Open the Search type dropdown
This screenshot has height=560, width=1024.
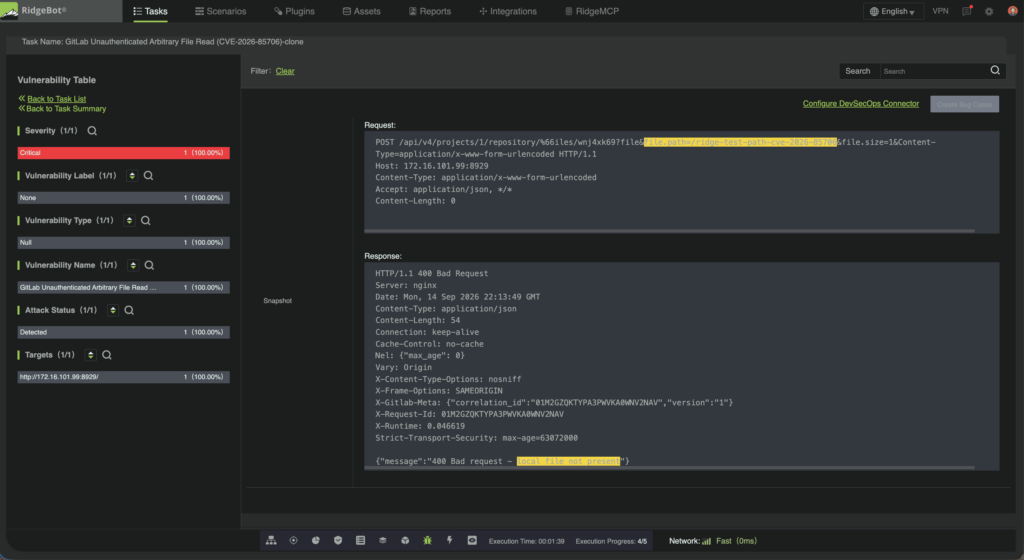[x=858, y=71]
